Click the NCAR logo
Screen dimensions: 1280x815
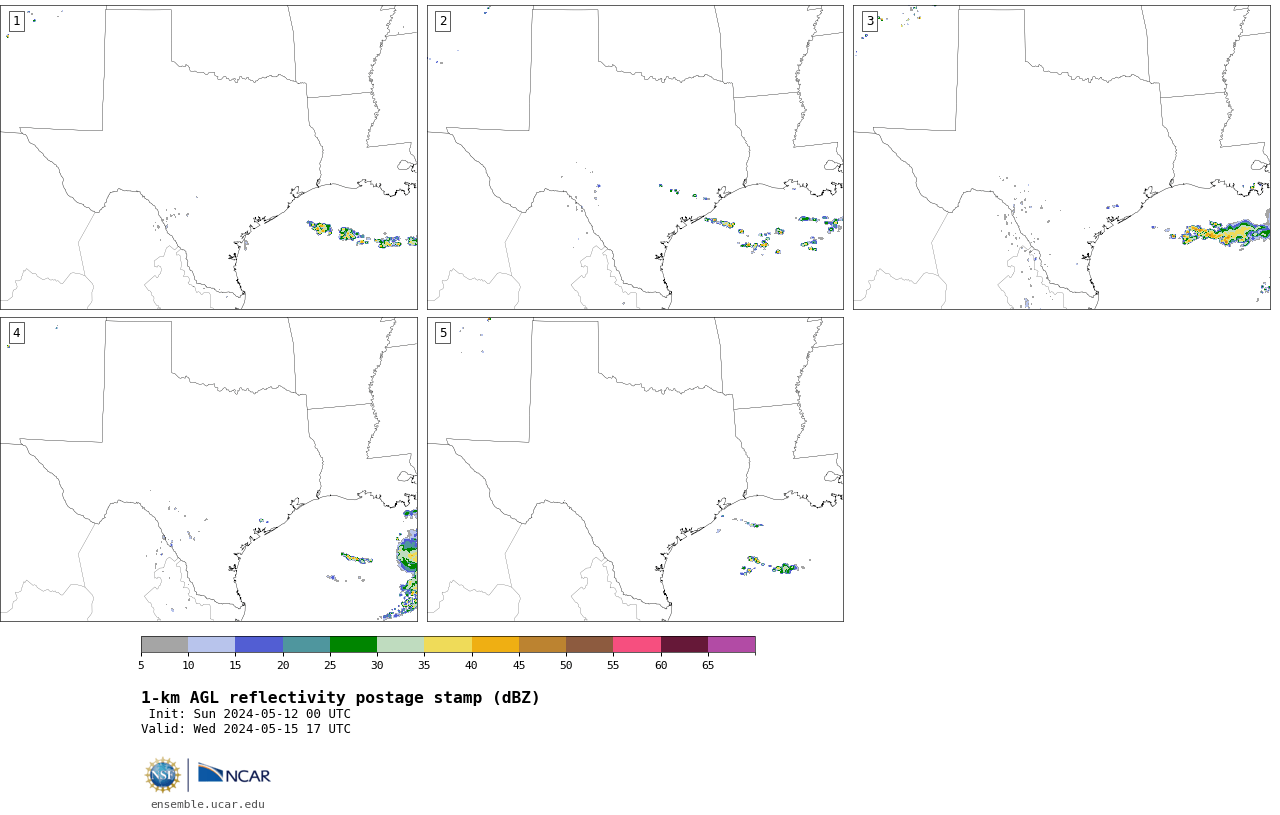tap(234, 774)
